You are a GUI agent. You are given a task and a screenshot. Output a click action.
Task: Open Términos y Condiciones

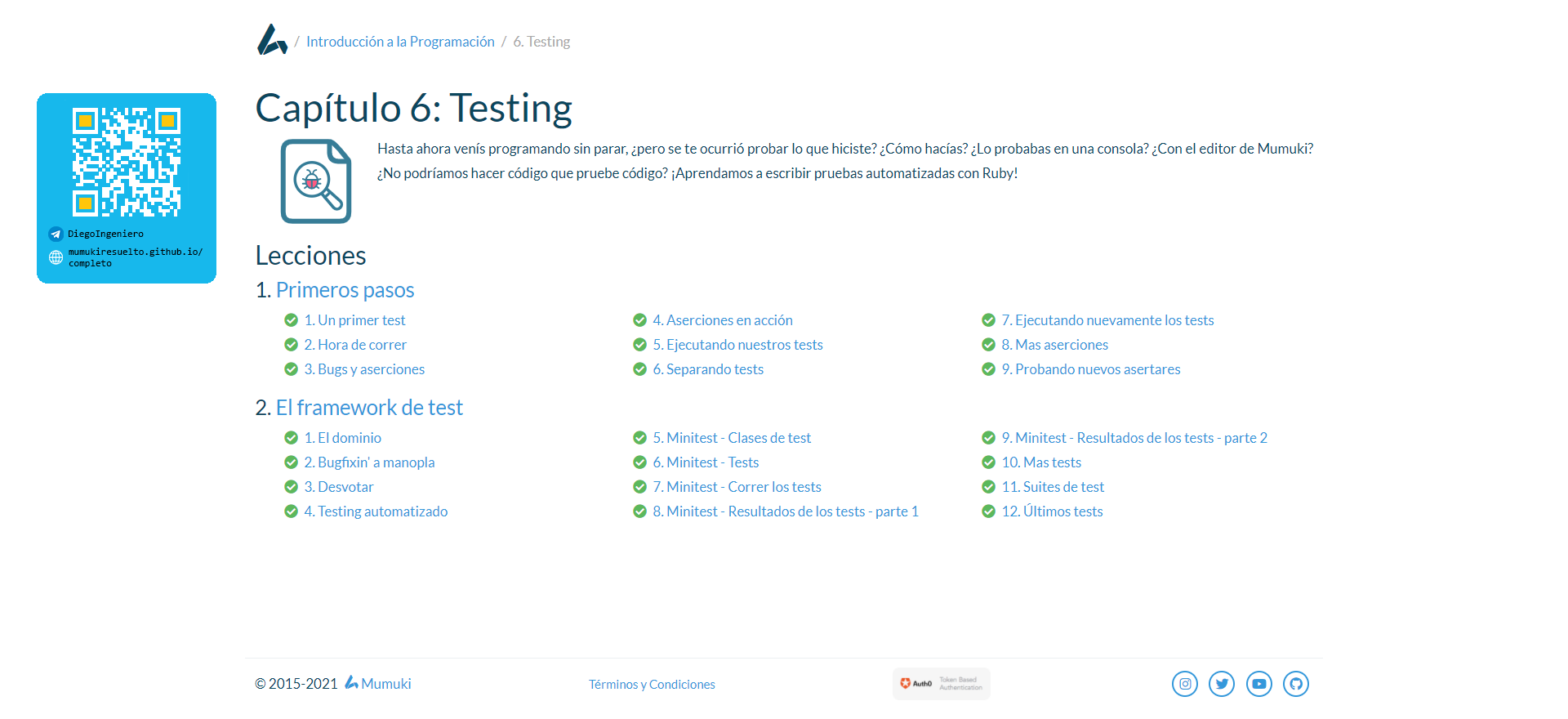click(652, 685)
